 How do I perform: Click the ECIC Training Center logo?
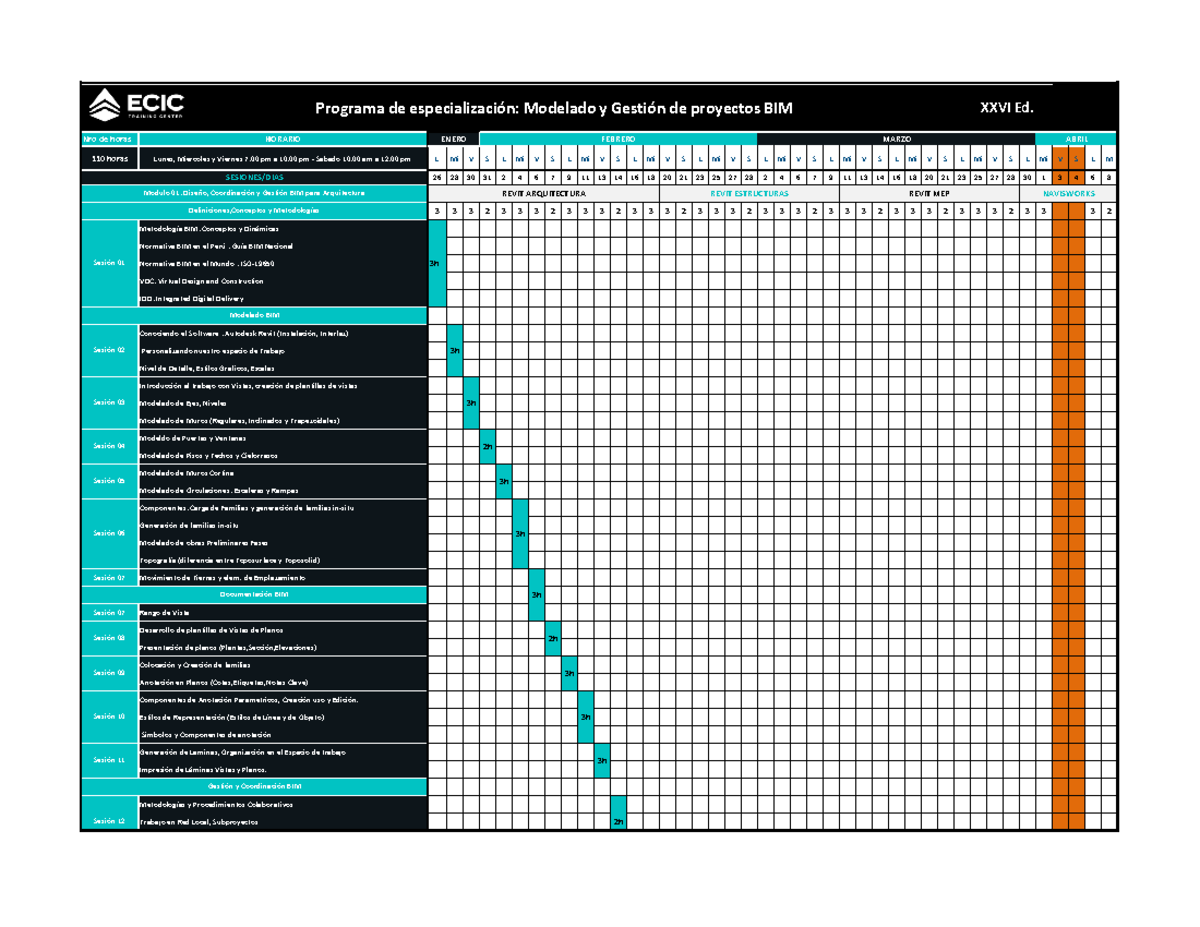click(136, 104)
